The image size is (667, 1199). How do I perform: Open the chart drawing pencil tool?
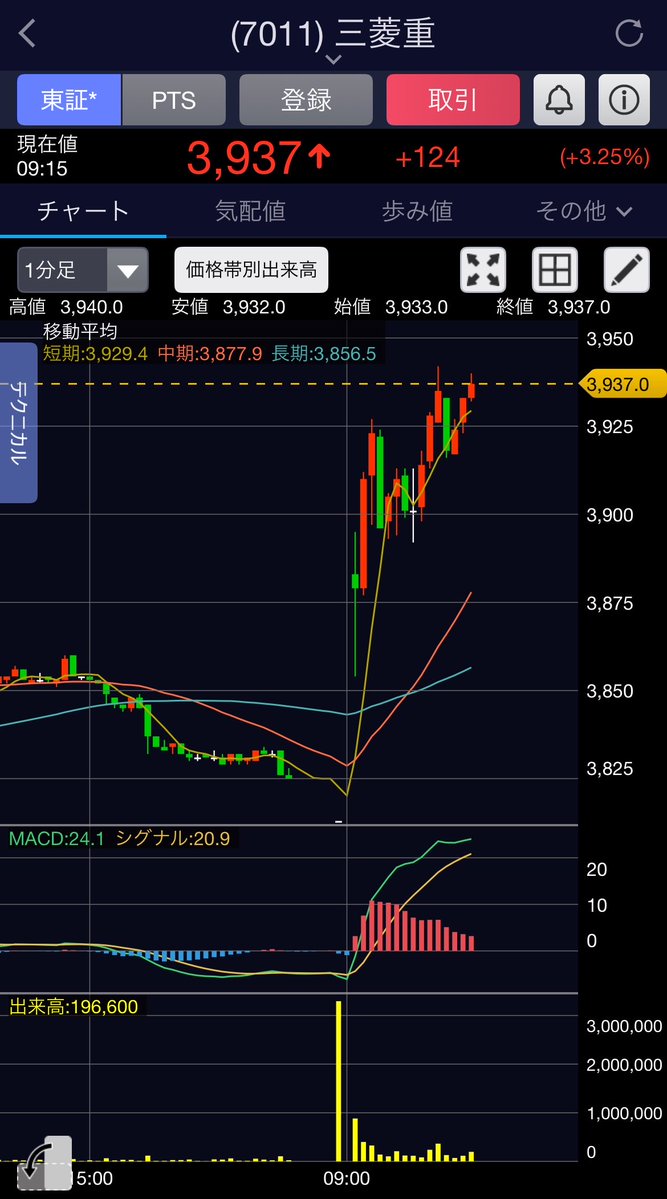(x=626, y=270)
